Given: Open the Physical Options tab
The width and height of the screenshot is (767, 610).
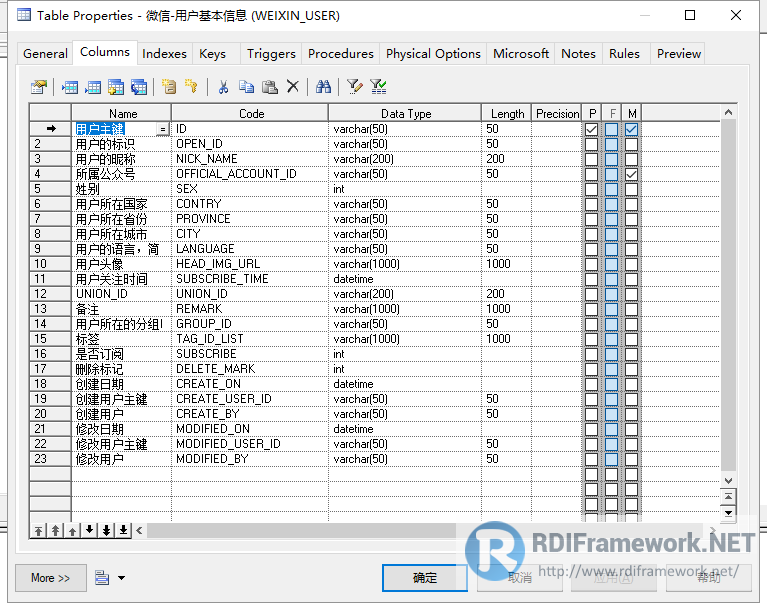Looking at the screenshot, I should click(x=433, y=54).
